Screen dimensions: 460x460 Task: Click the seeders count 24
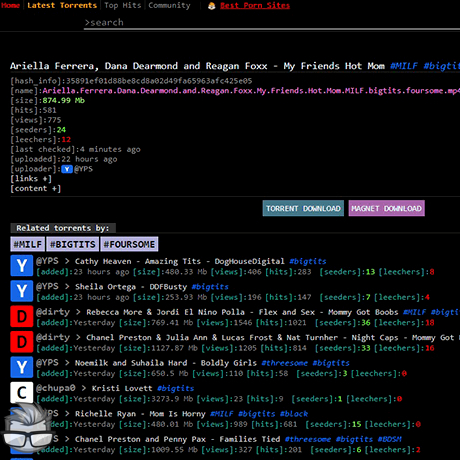(x=61, y=130)
